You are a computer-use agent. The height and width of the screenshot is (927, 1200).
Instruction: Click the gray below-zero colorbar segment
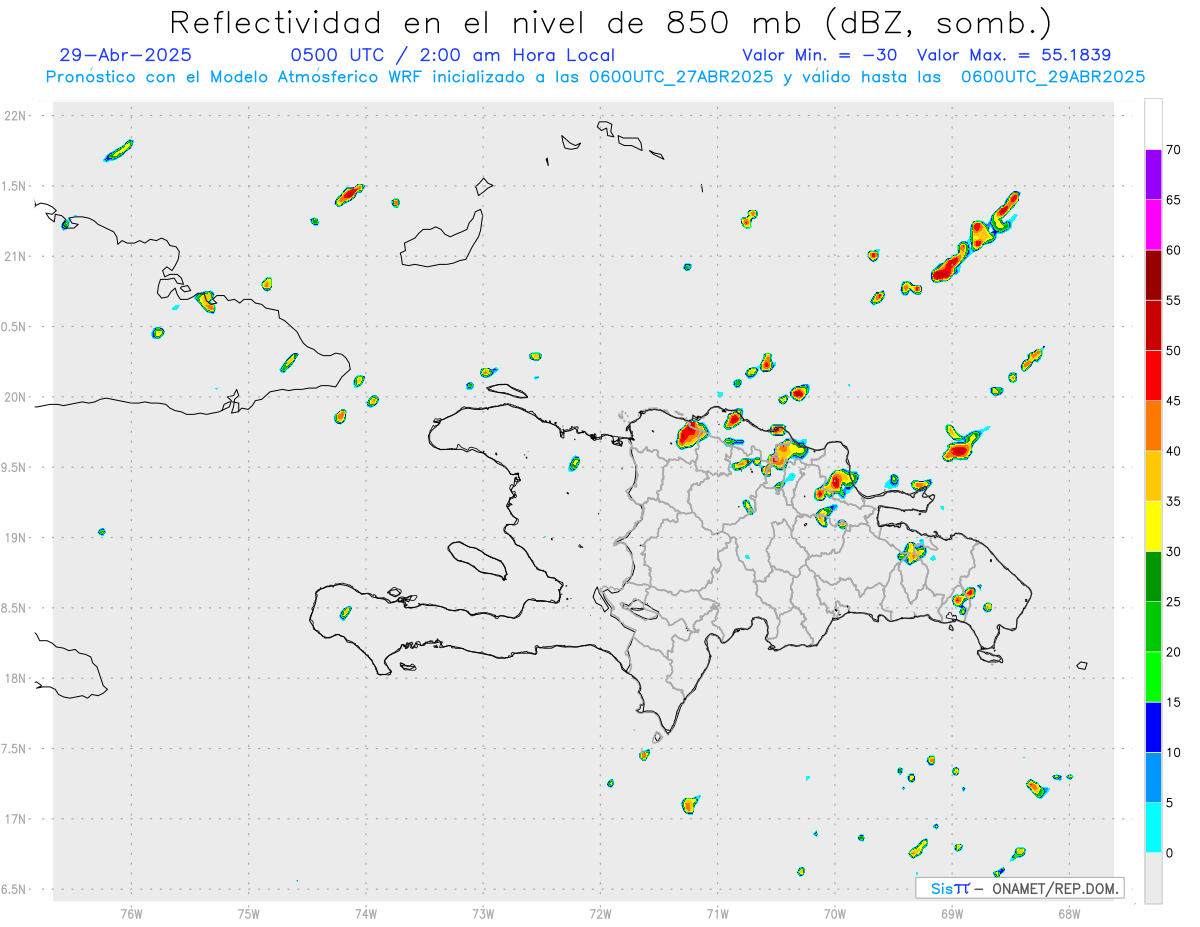tap(1153, 878)
